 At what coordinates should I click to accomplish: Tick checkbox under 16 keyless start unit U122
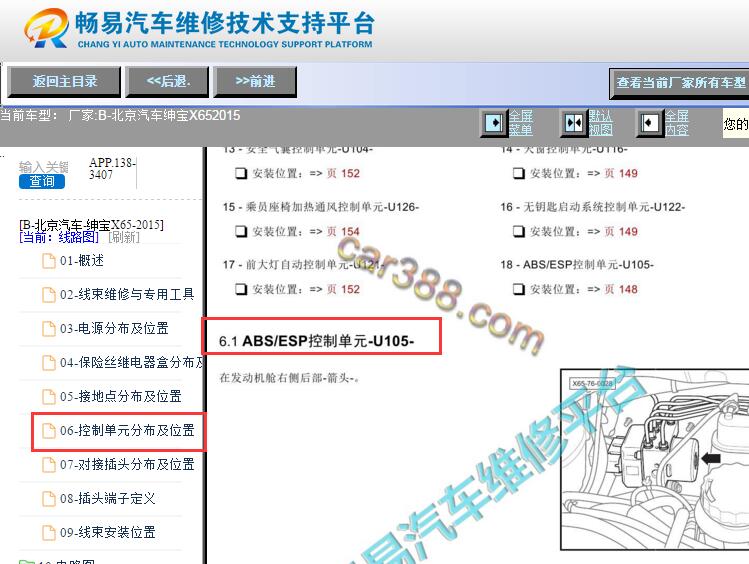518,232
